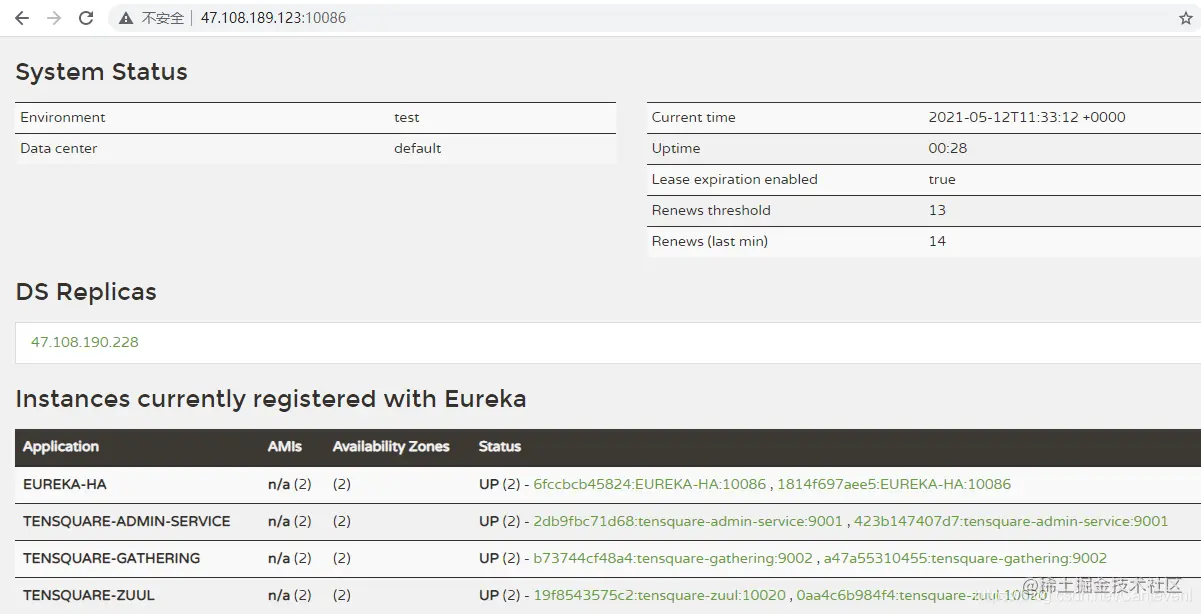Screen dimensions: 1201x614
Task: Select the Current time label
Action: coord(694,117)
